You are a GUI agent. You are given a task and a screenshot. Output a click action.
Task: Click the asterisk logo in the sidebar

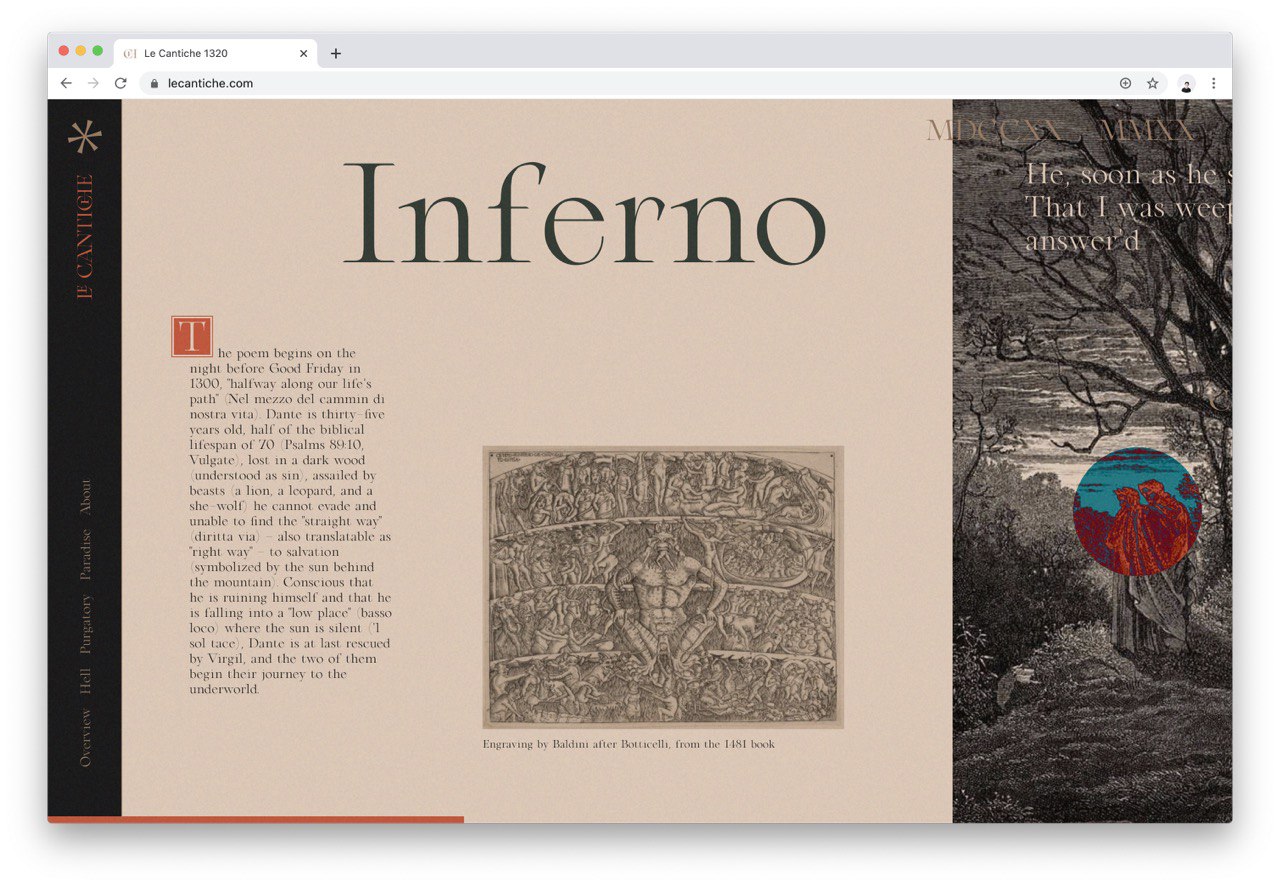click(x=85, y=137)
